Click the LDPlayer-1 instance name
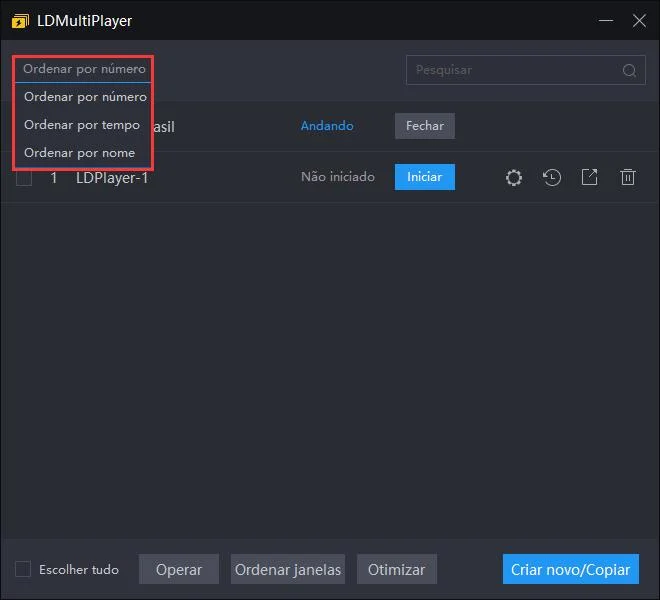This screenshot has width=660, height=600. point(112,178)
